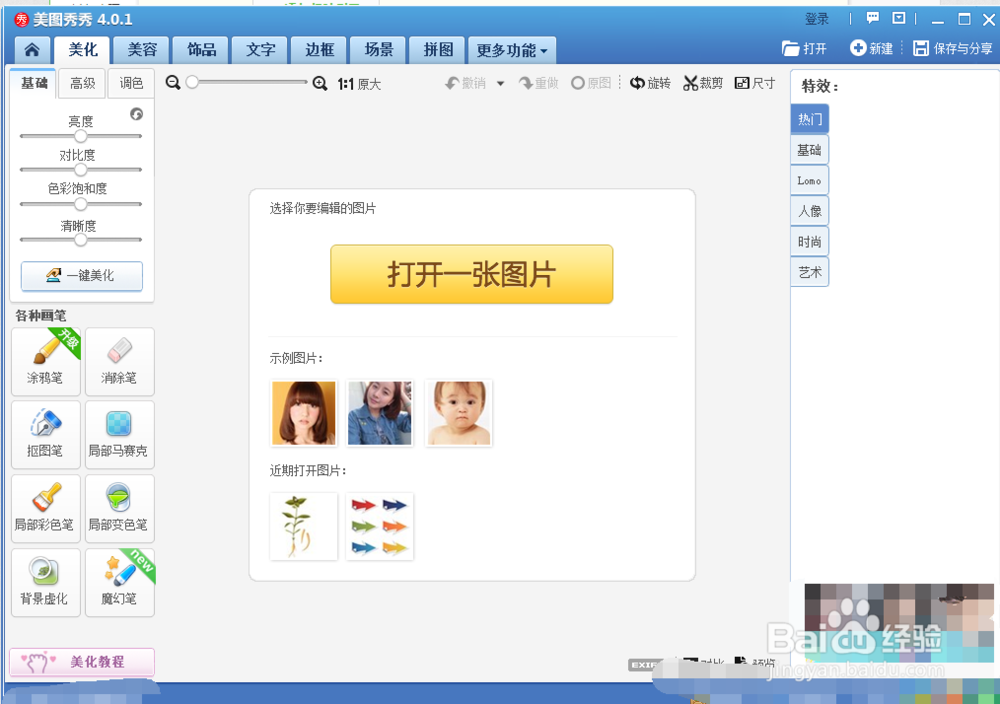
Task: Click the 清晰度 sharpness slider handle
Action: (x=80, y=240)
